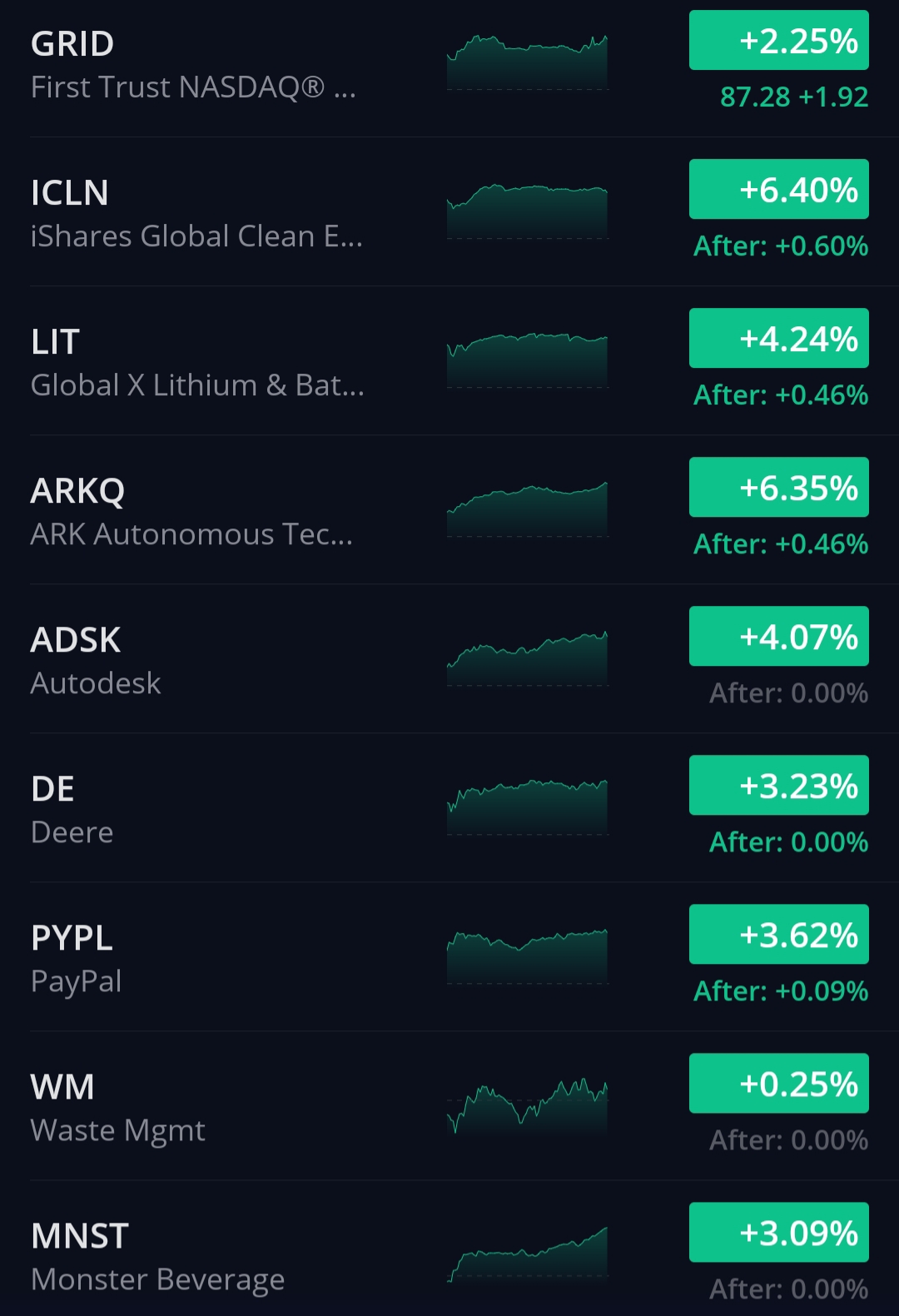Image resolution: width=899 pixels, height=1316 pixels.
Task: Tap the Autodesk +4.07% change badge
Action: coord(778,637)
